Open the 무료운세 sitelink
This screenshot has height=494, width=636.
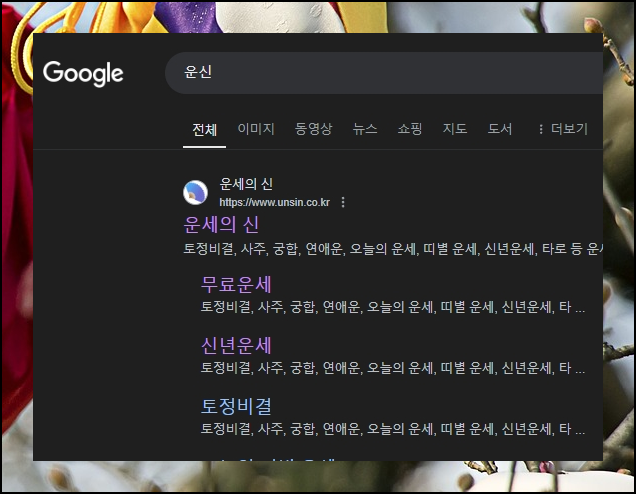tap(236, 284)
